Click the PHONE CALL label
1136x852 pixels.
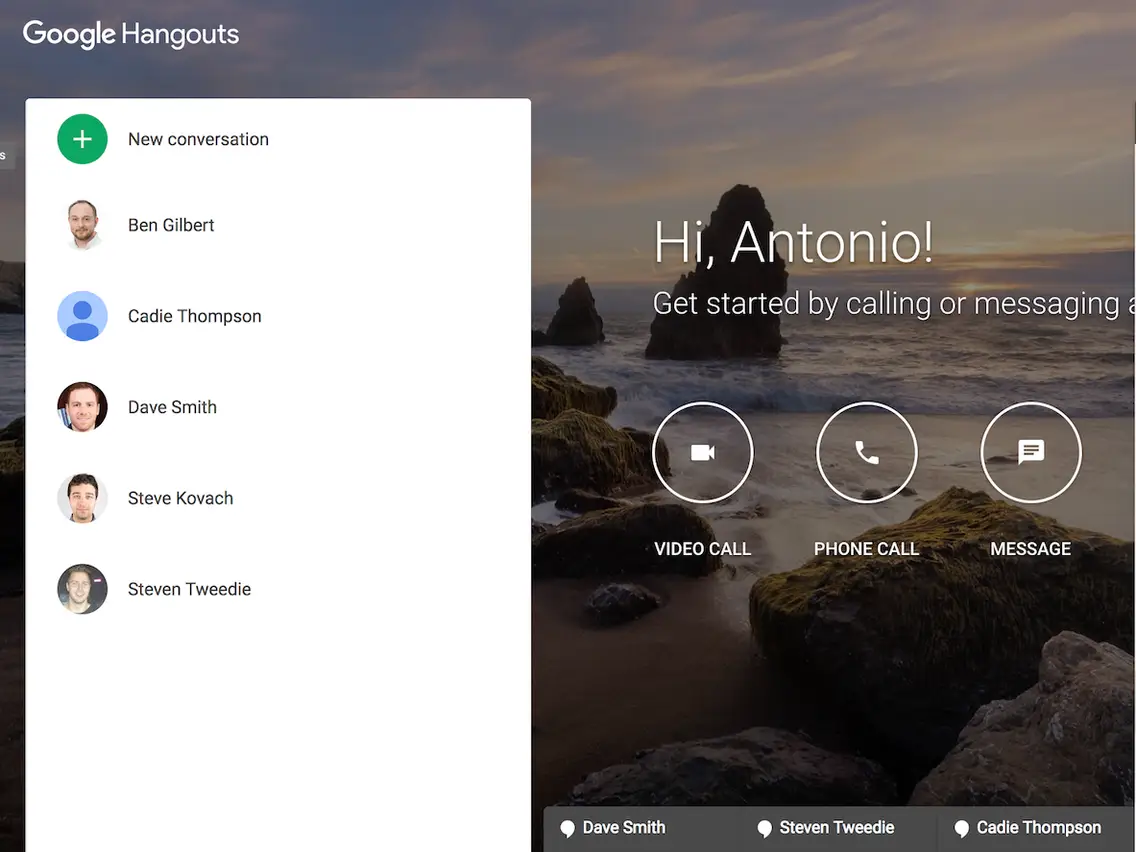866,549
